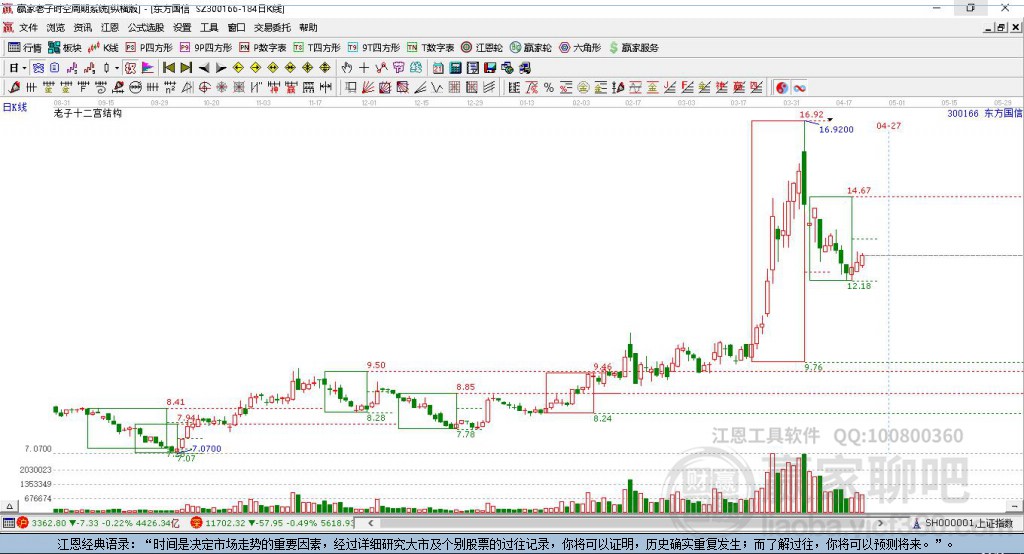The width and height of the screenshot is (1024, 554).
Task: Select the zigzag wave line tool
Action: click(436, 88)
